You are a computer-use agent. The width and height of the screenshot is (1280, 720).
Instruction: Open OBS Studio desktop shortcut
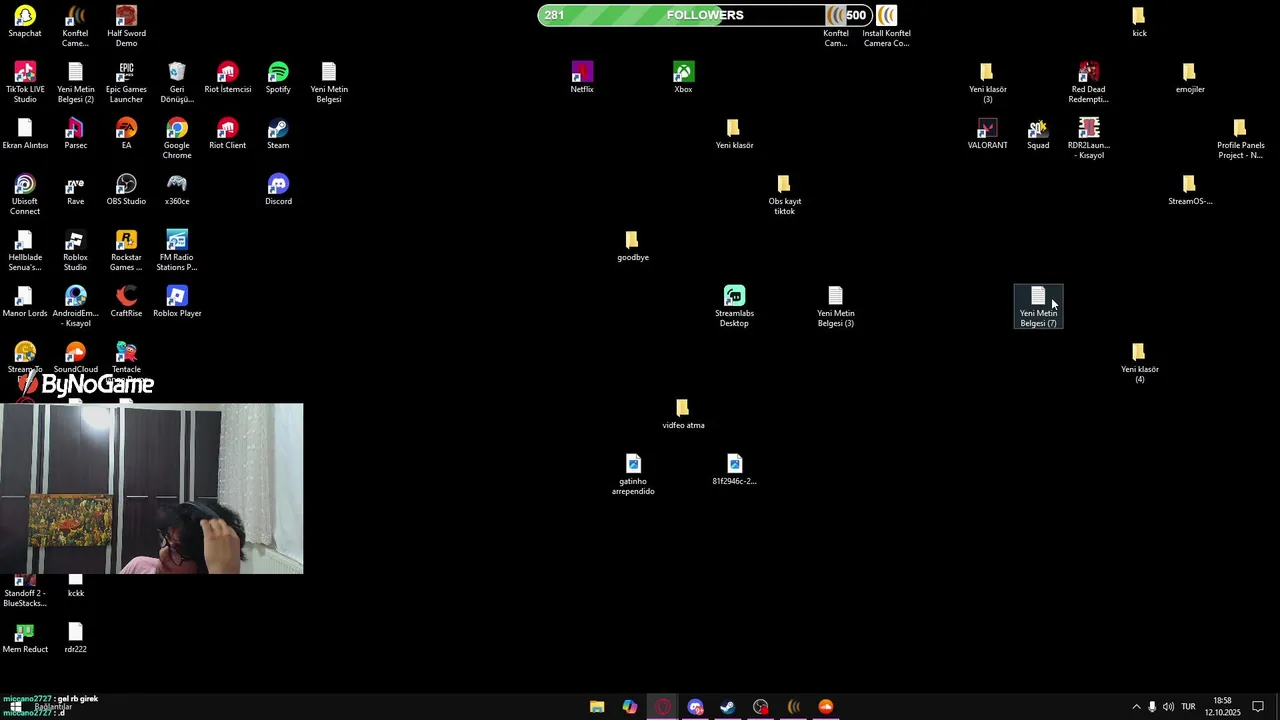click(x=126, y=191)
